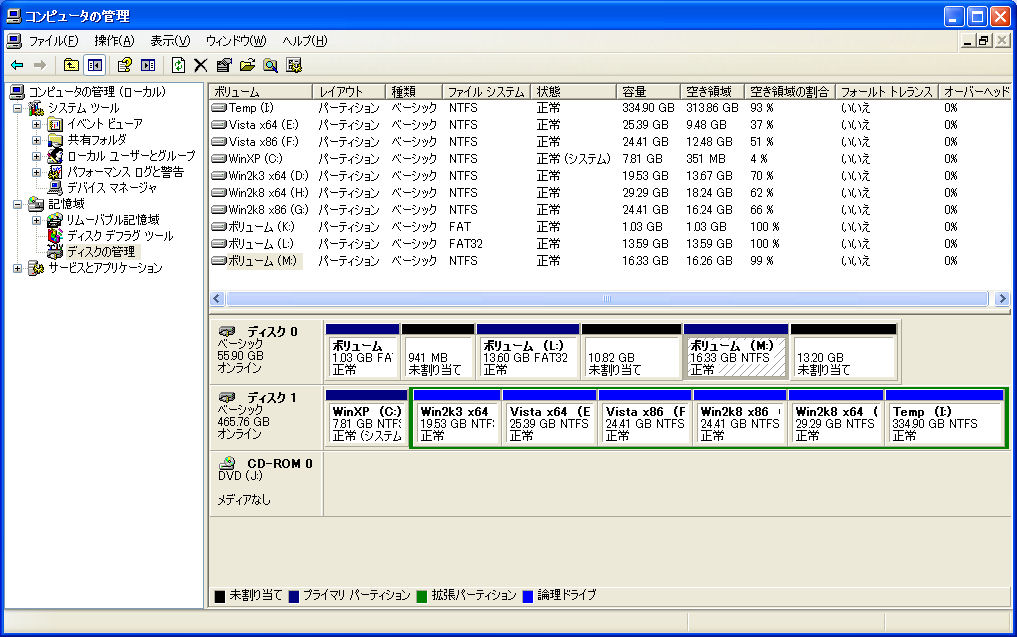
Task: Click the magnifier Explore toolbar icon
Action: click(x=270, y=65)
